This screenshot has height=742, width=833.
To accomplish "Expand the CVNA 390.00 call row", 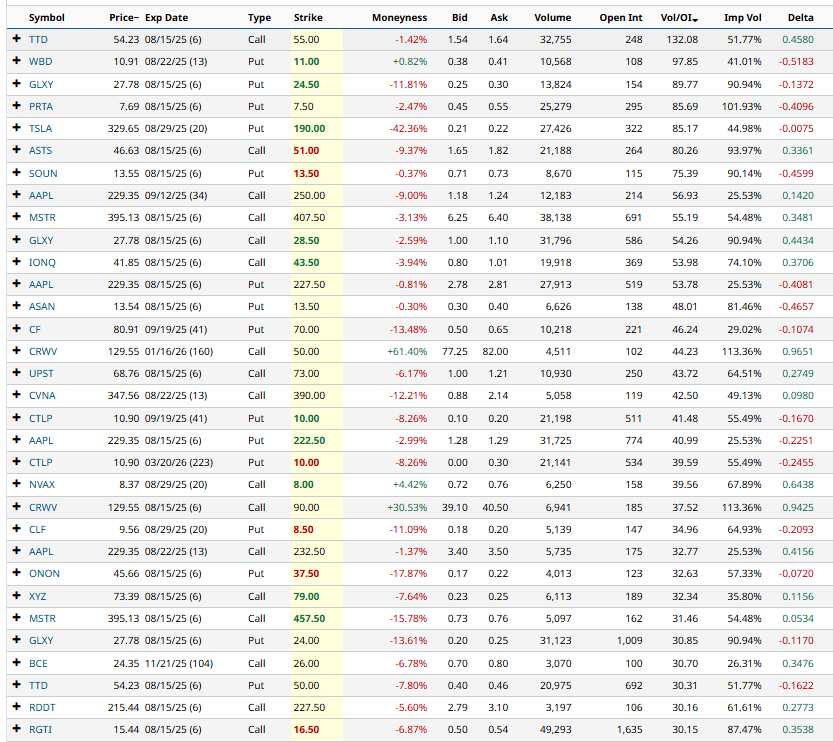I will (16, 395).
